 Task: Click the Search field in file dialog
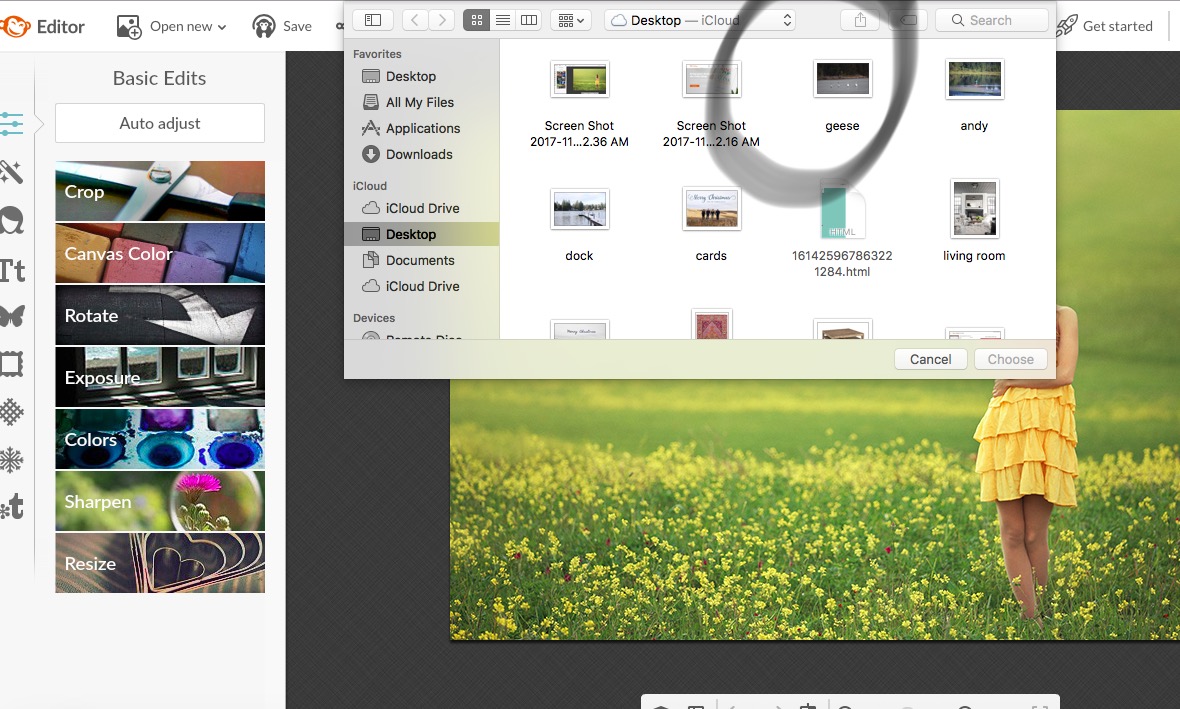pos(992,20)
